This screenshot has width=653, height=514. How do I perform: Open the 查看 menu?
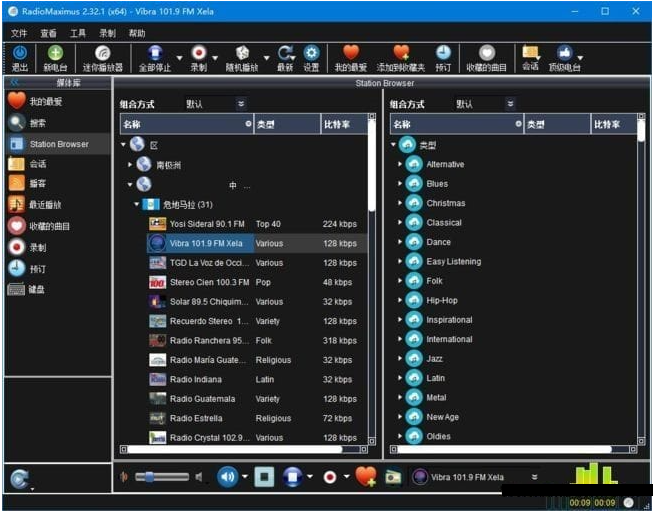[48, 33]
